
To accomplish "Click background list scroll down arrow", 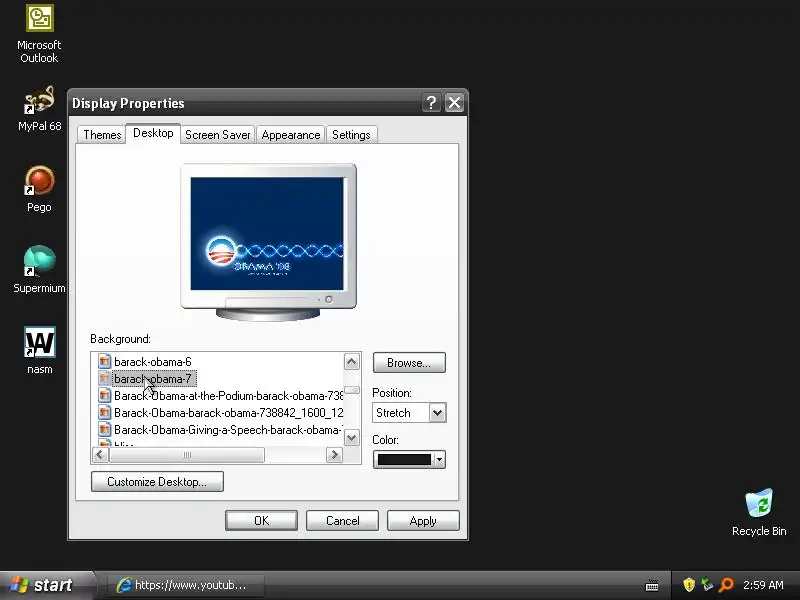I will point(352,437).
